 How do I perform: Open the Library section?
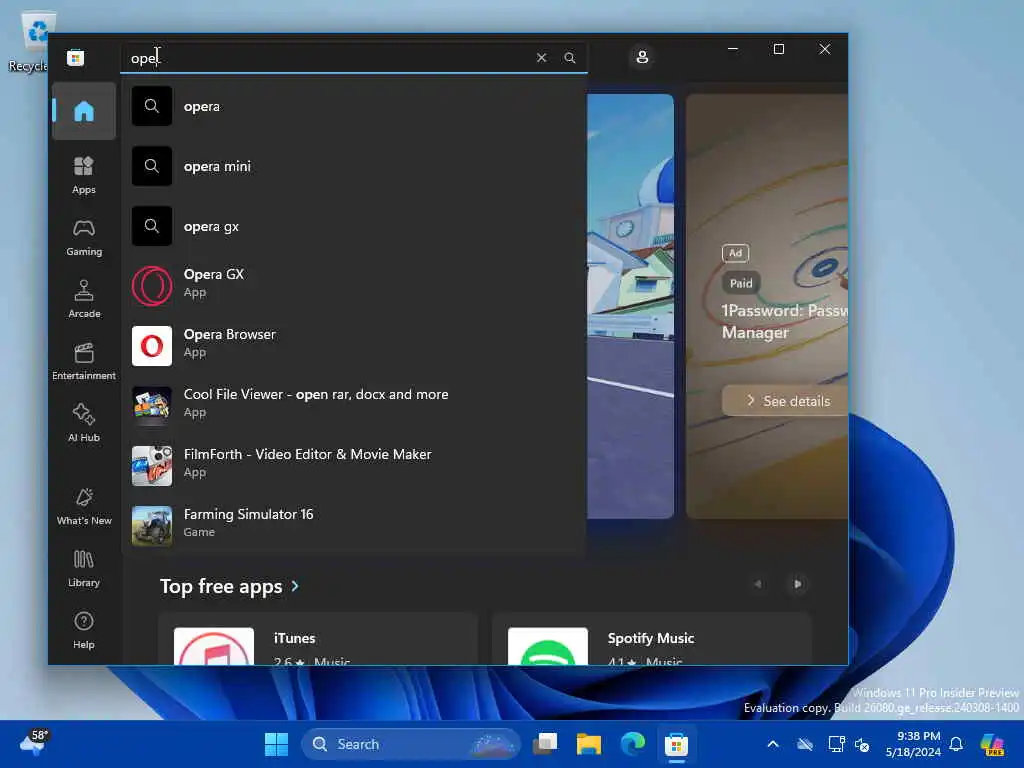(84, 568)
